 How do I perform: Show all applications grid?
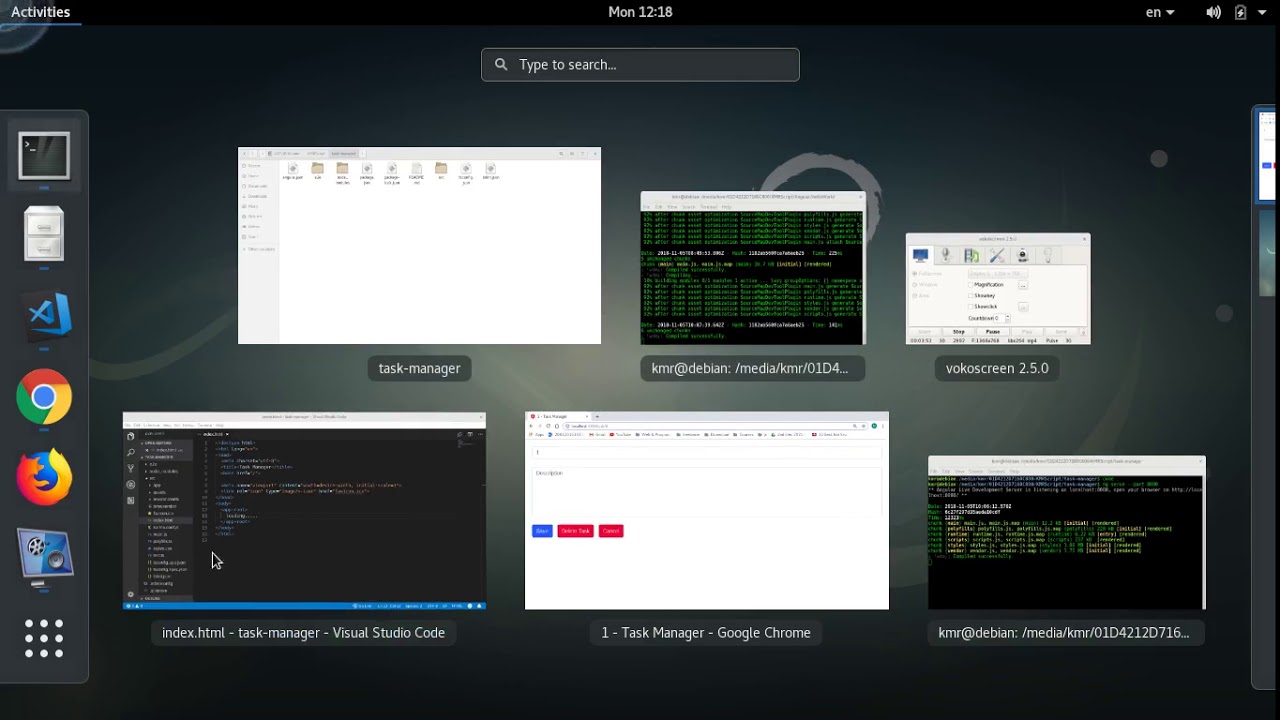(x=44, y=638)
